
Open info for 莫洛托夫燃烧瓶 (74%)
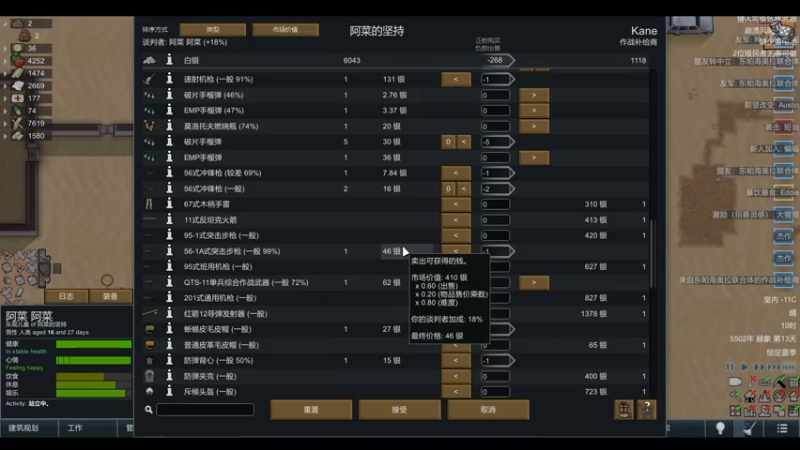[169, 126]
